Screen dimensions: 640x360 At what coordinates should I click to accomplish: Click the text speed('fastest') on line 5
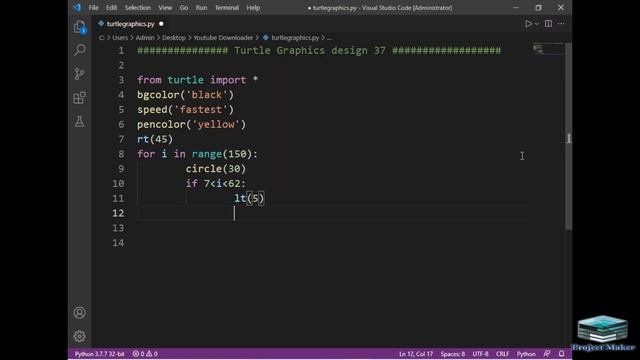click(x=186, y=110)
